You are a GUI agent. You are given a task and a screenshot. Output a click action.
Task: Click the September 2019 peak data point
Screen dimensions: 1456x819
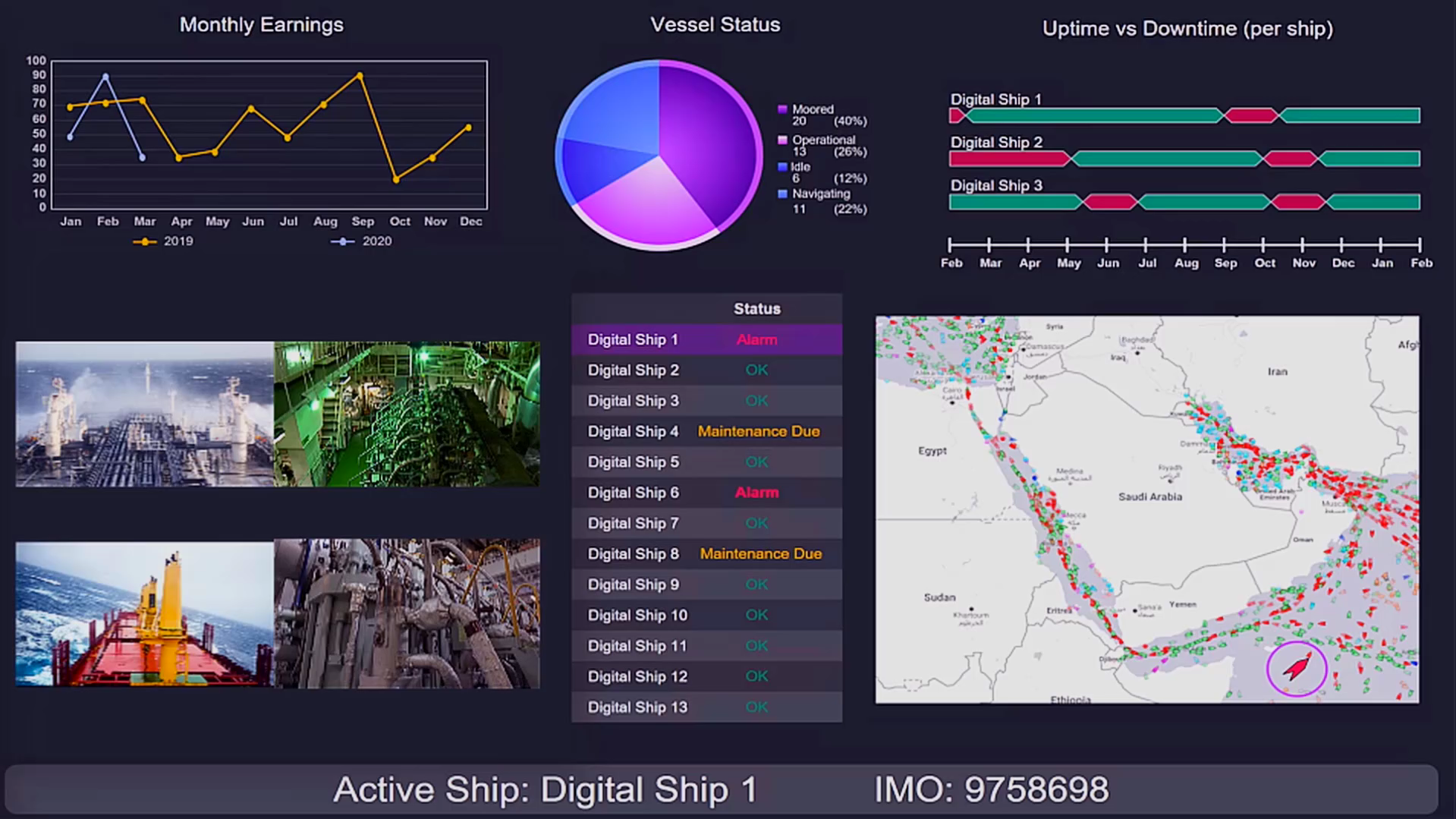tap(360, 76)
